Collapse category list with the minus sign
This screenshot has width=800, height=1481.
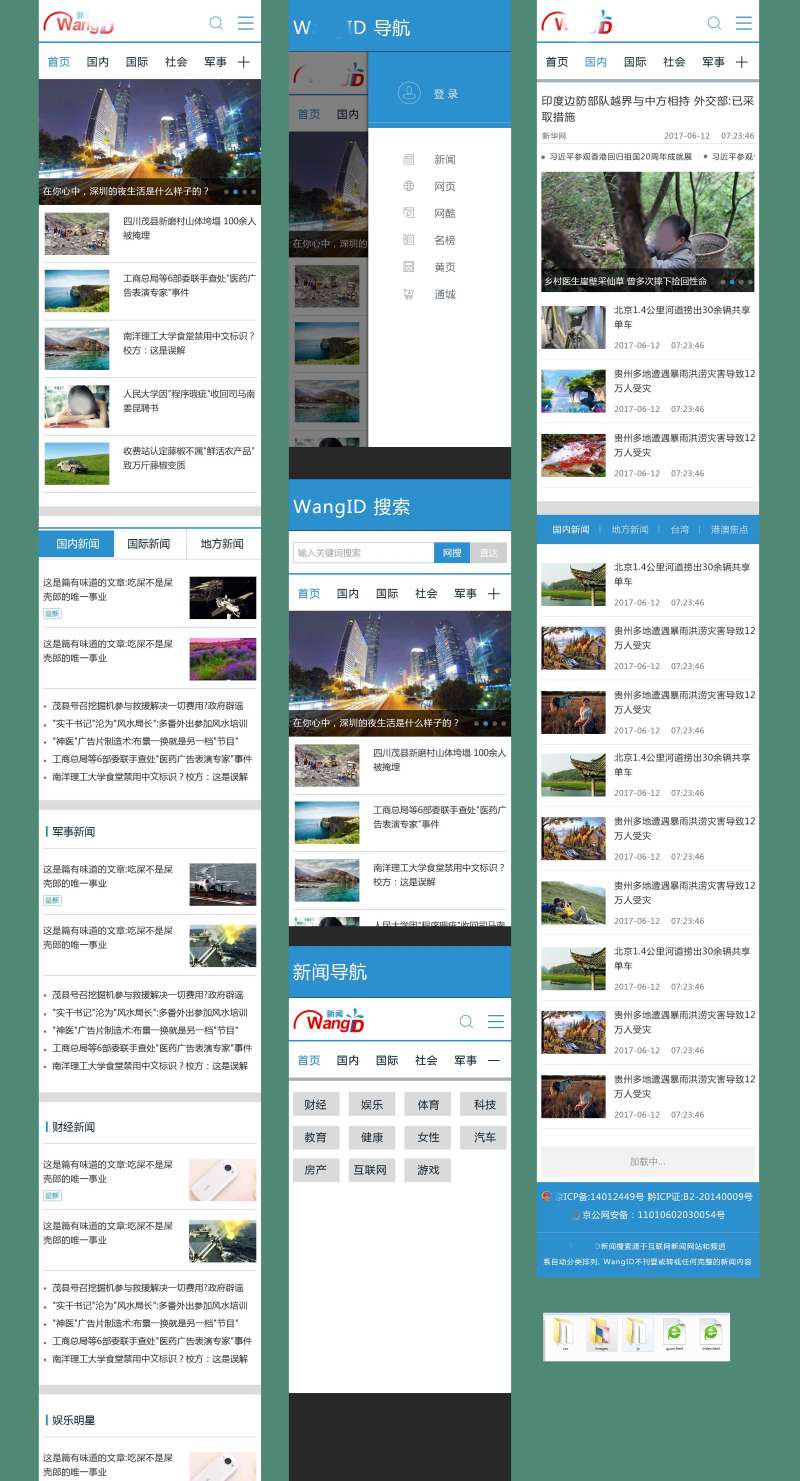click(493, 1060)
